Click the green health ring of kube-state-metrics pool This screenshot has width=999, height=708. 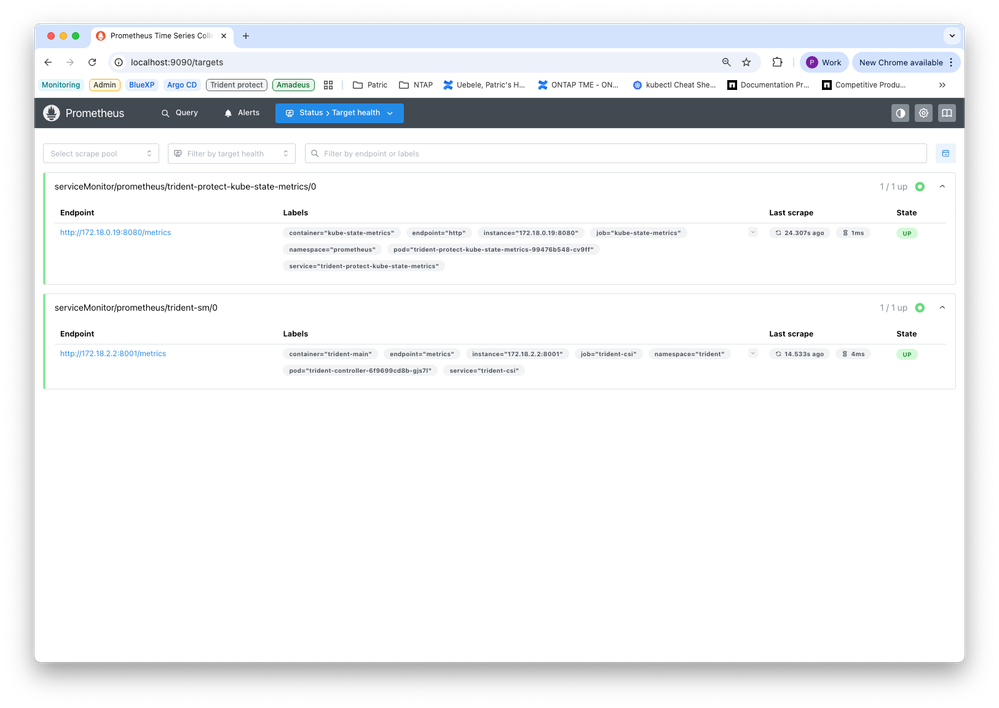(920, 187)
